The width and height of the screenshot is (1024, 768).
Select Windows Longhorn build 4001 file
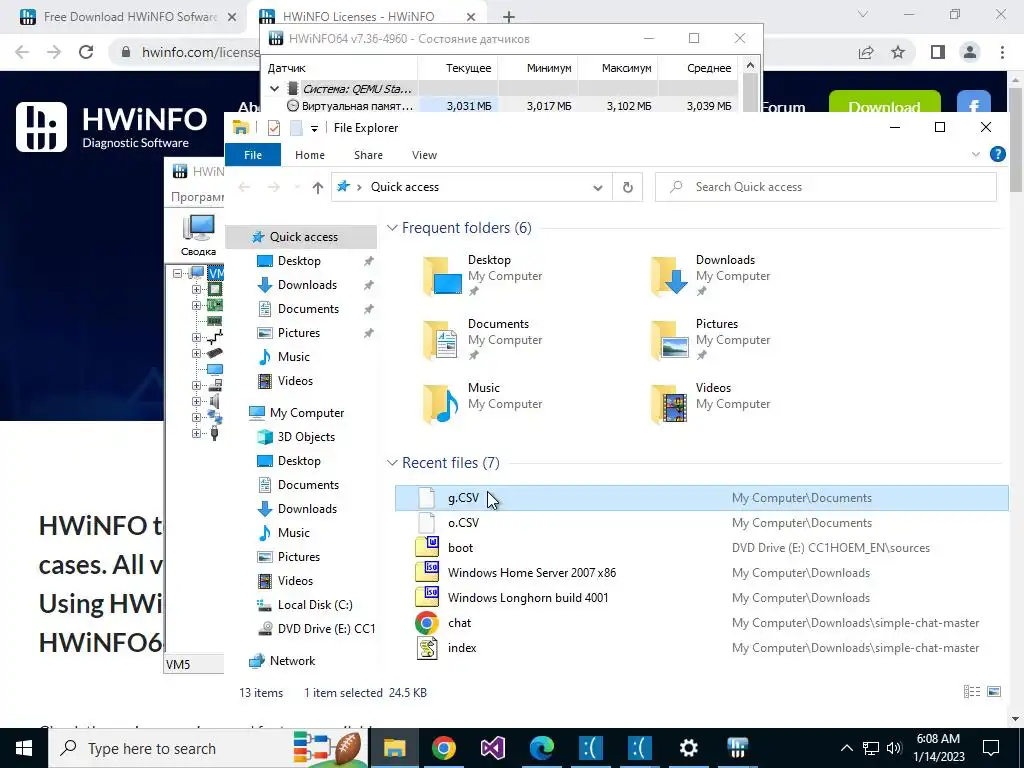[x=701, y=598]
